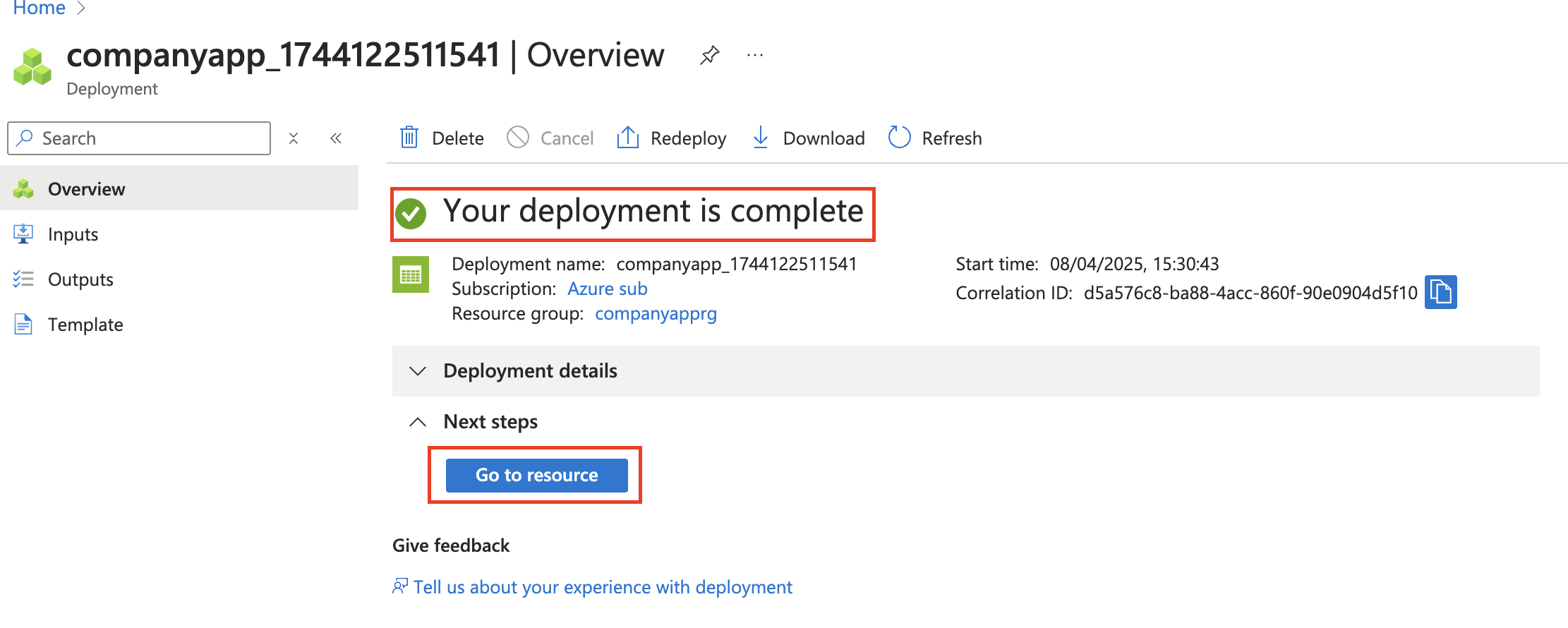Redeploy the deployment from toolbar

coord(671,138)
